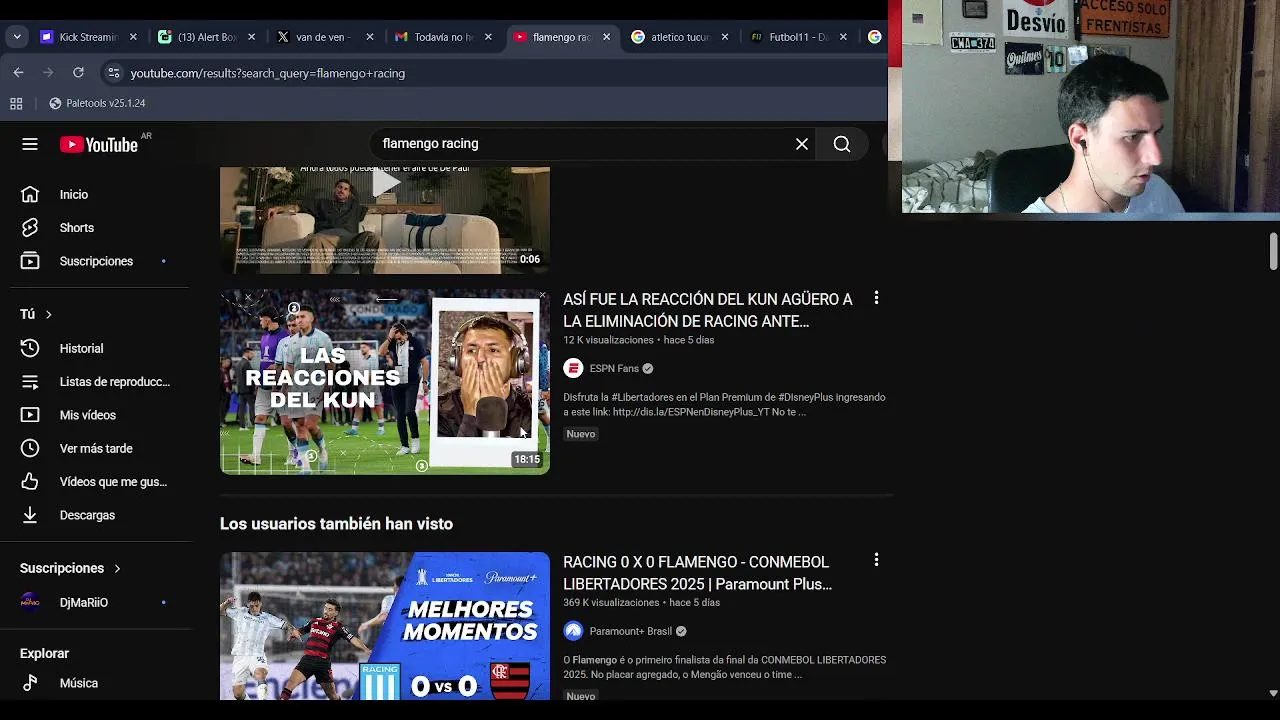1280x720 pixels.
Task: Open the Paramount+ Brasil channel name link
Action: (631, 631)
